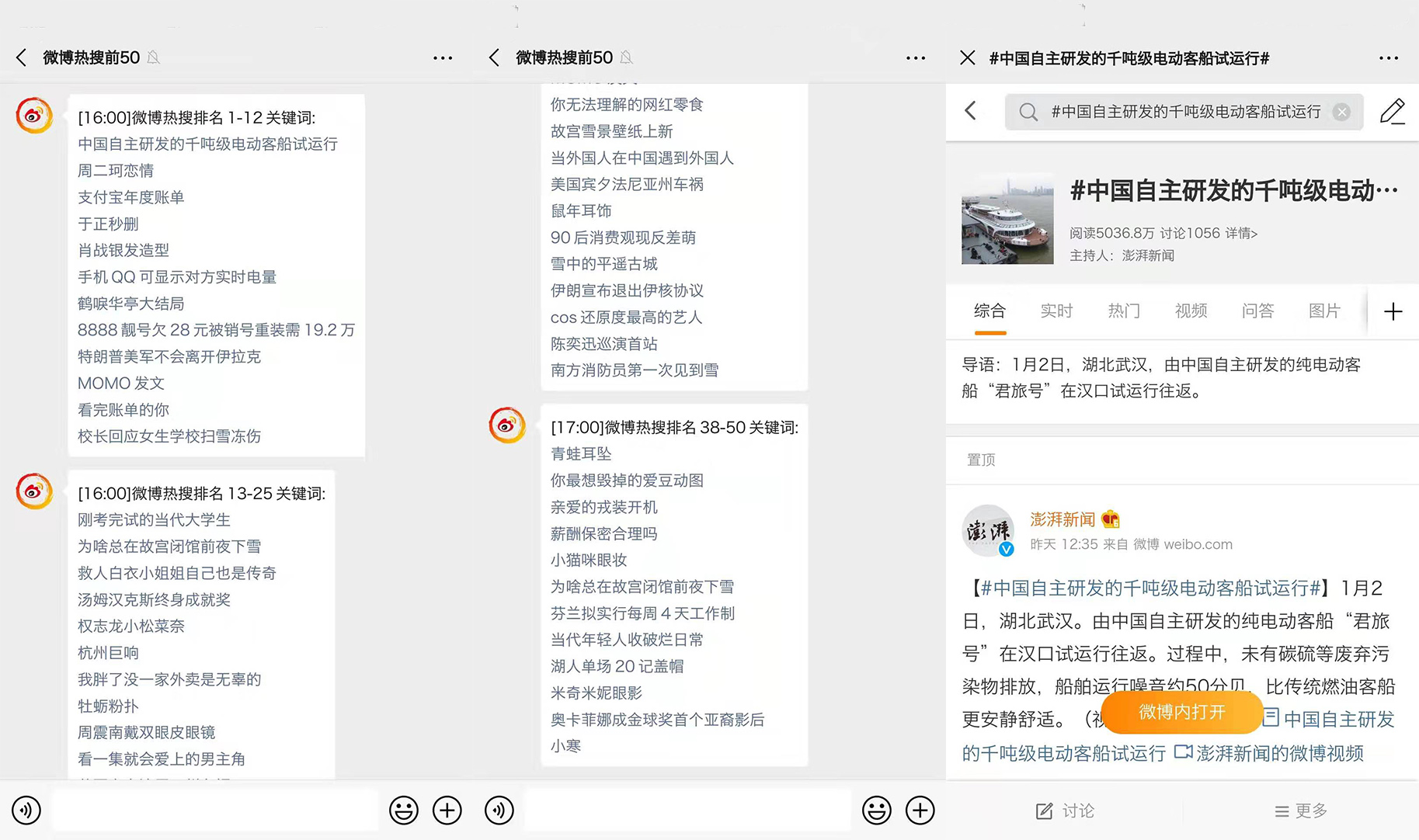
Task: Open the 澎湃新闻的微博视频 link
Action: point(1270,753)
